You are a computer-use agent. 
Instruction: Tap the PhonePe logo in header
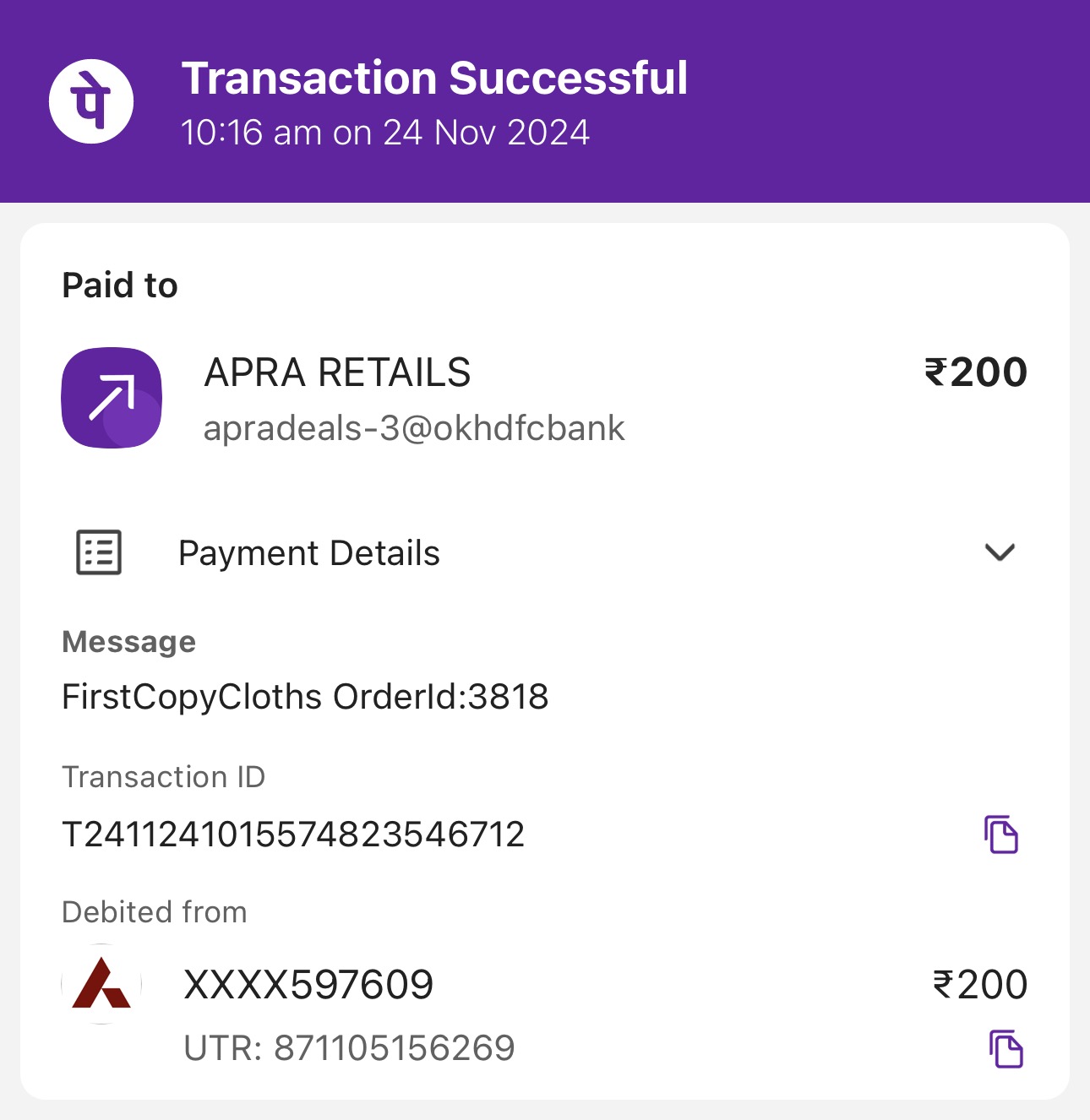tap(91, 101)
